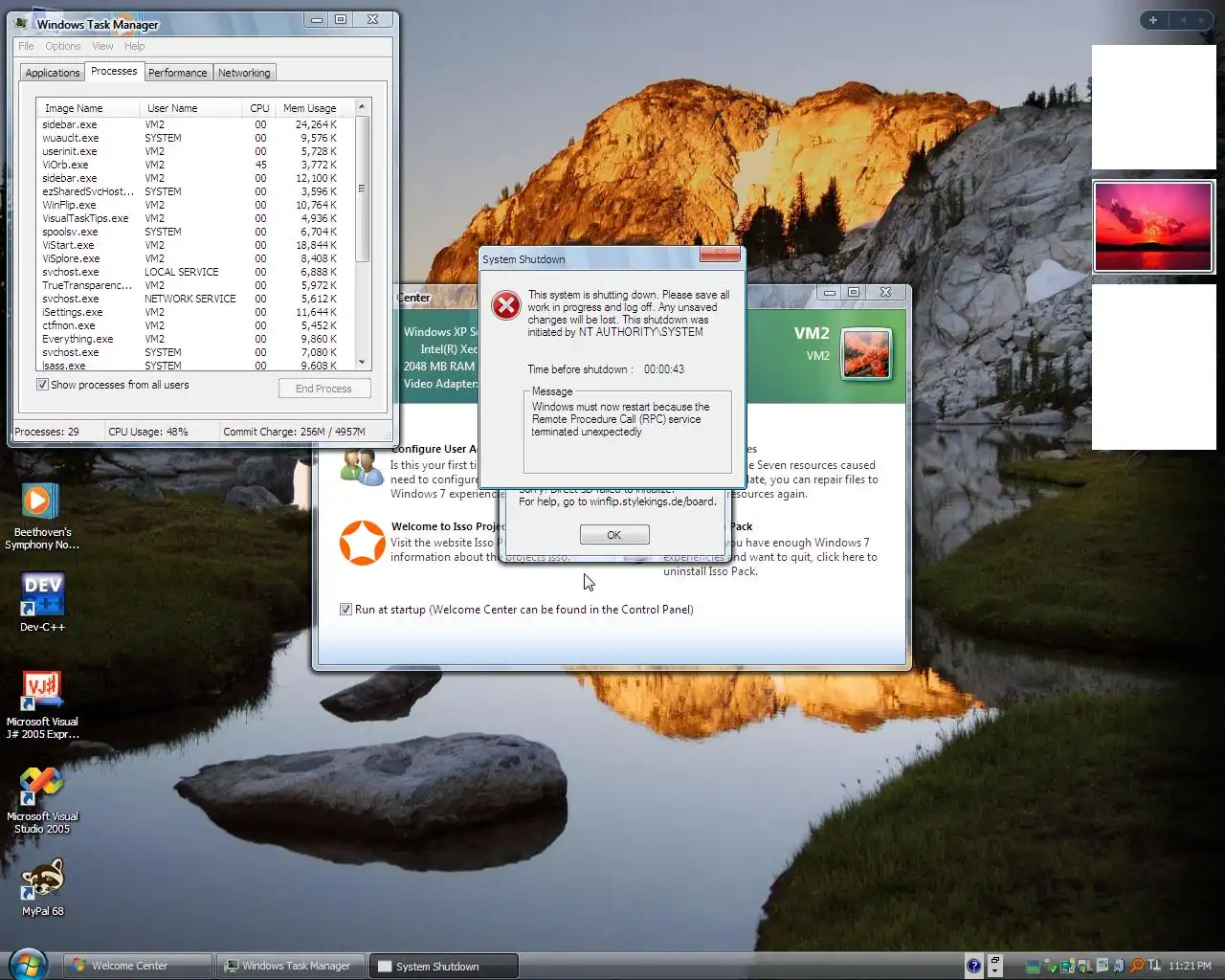
Task: Open the File menu in Task Manager
Action: (26, 46)
